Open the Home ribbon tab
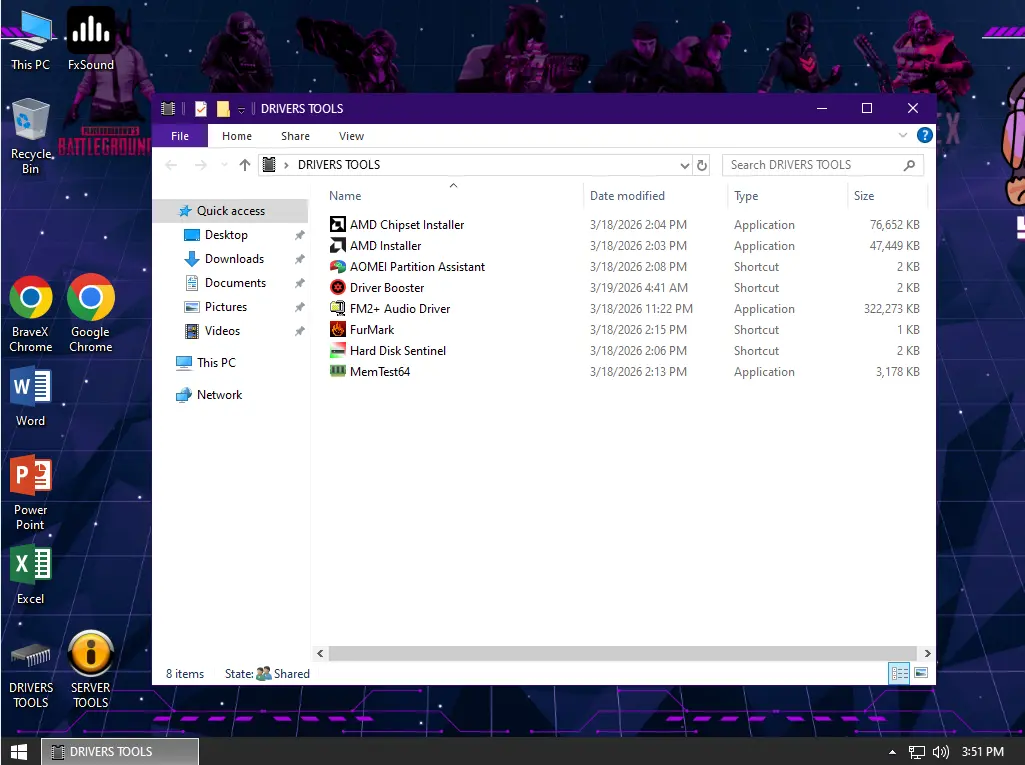Screen dimensions: 1025x765 (x=237, y=136)
